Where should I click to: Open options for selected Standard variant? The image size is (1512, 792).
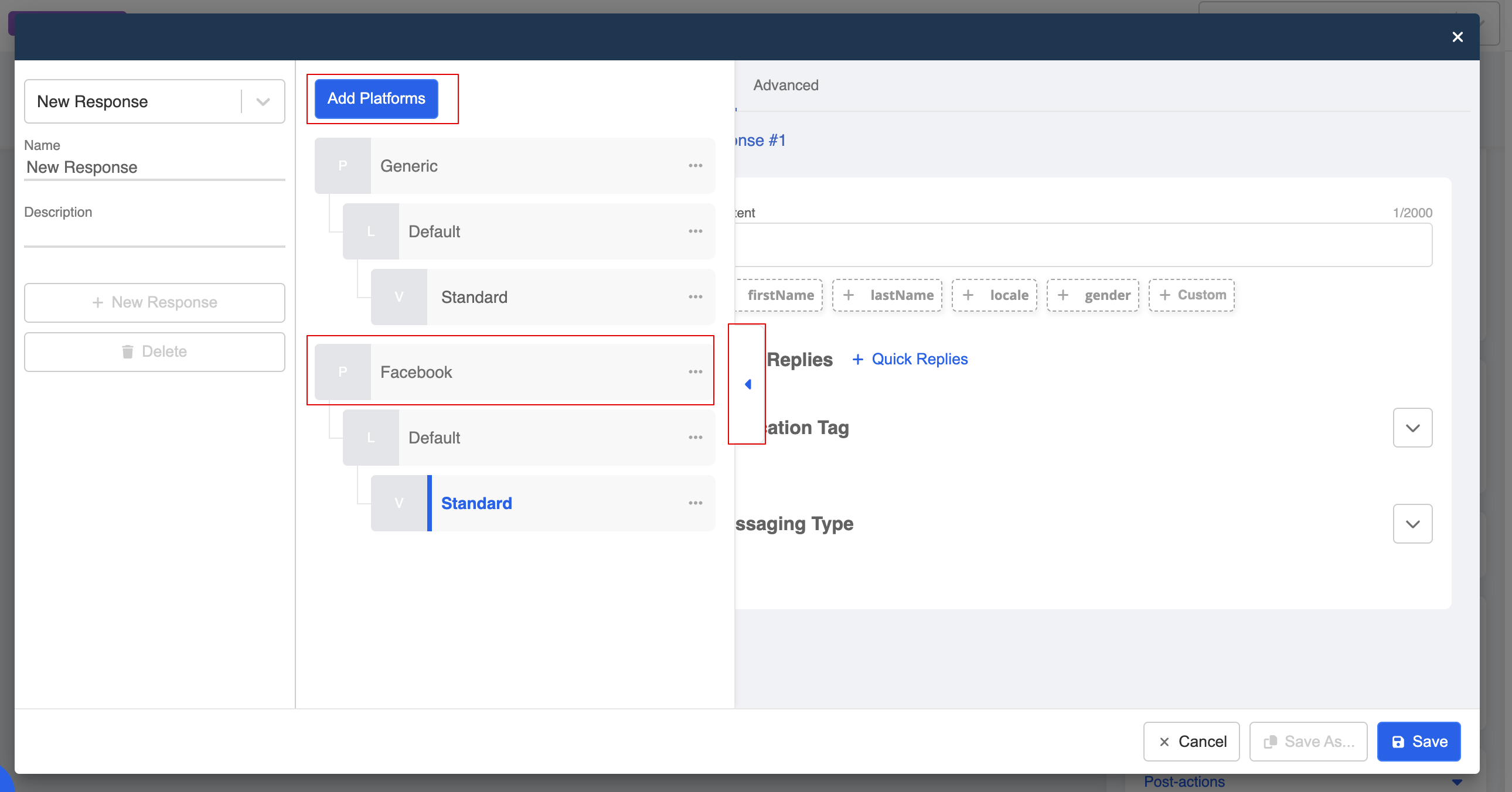pyautogui.click(x=695, y=503)
